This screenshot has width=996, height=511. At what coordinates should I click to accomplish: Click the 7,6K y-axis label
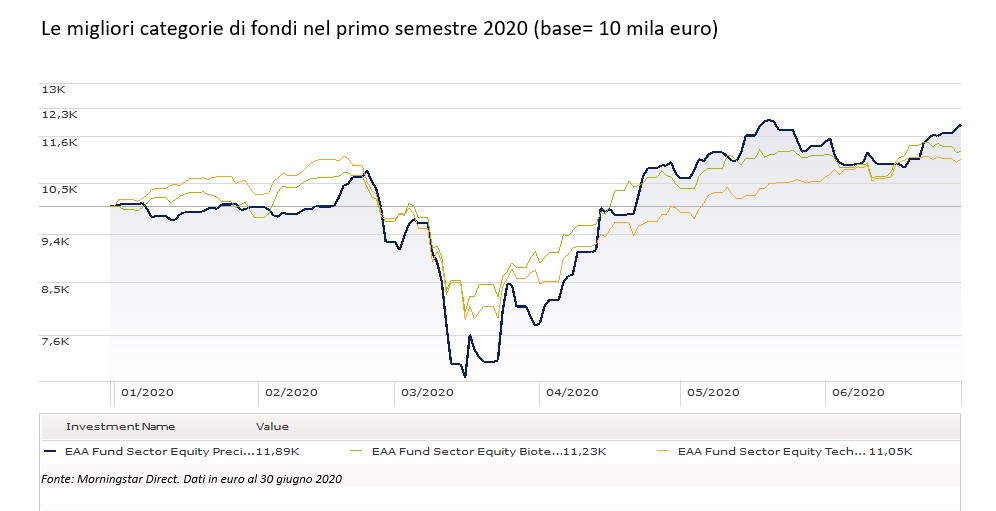(x=55, y=341)
